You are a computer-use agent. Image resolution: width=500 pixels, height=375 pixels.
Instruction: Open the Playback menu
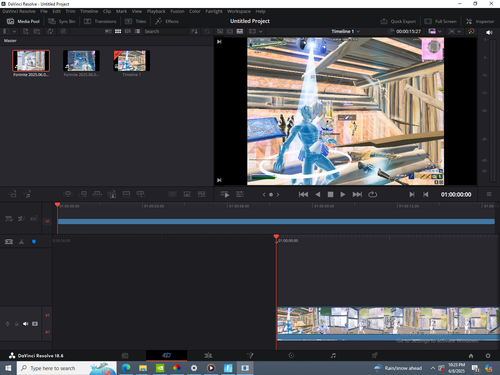[156, 11]
